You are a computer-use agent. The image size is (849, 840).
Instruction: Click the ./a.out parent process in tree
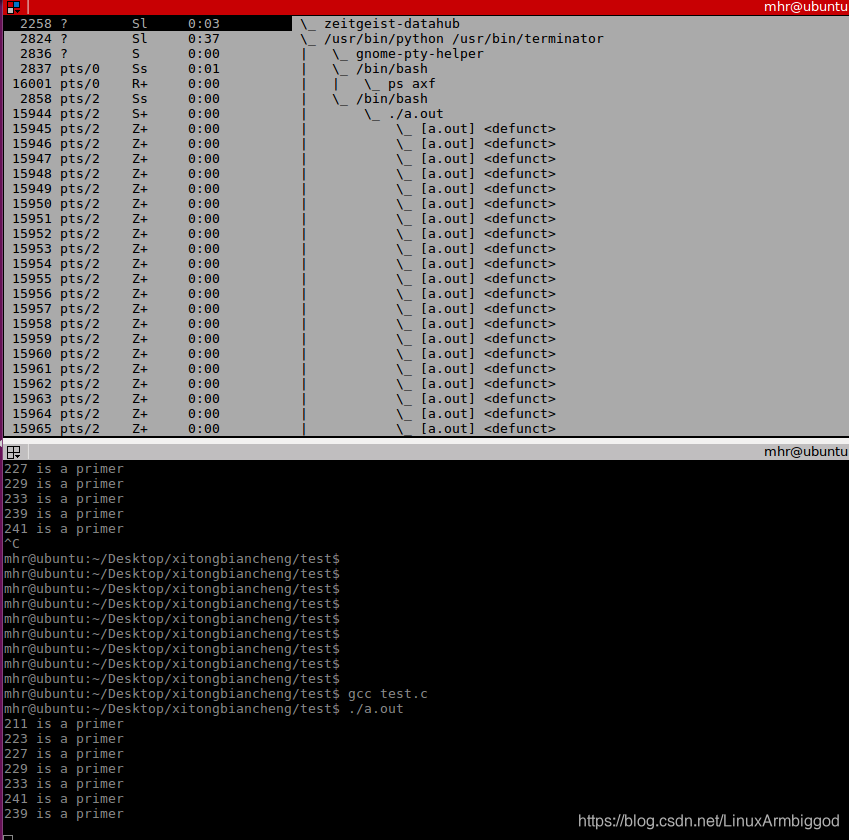pyautogui.click(x=416, y=114)
